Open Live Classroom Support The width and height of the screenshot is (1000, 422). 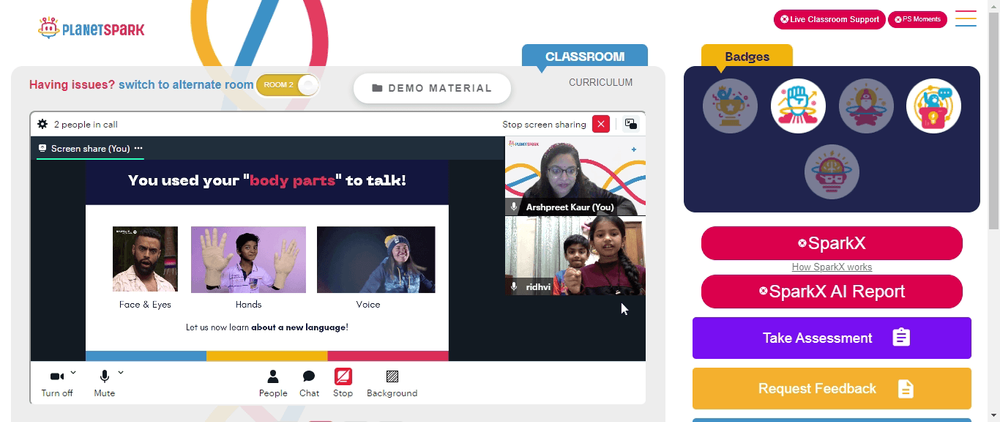830,19
